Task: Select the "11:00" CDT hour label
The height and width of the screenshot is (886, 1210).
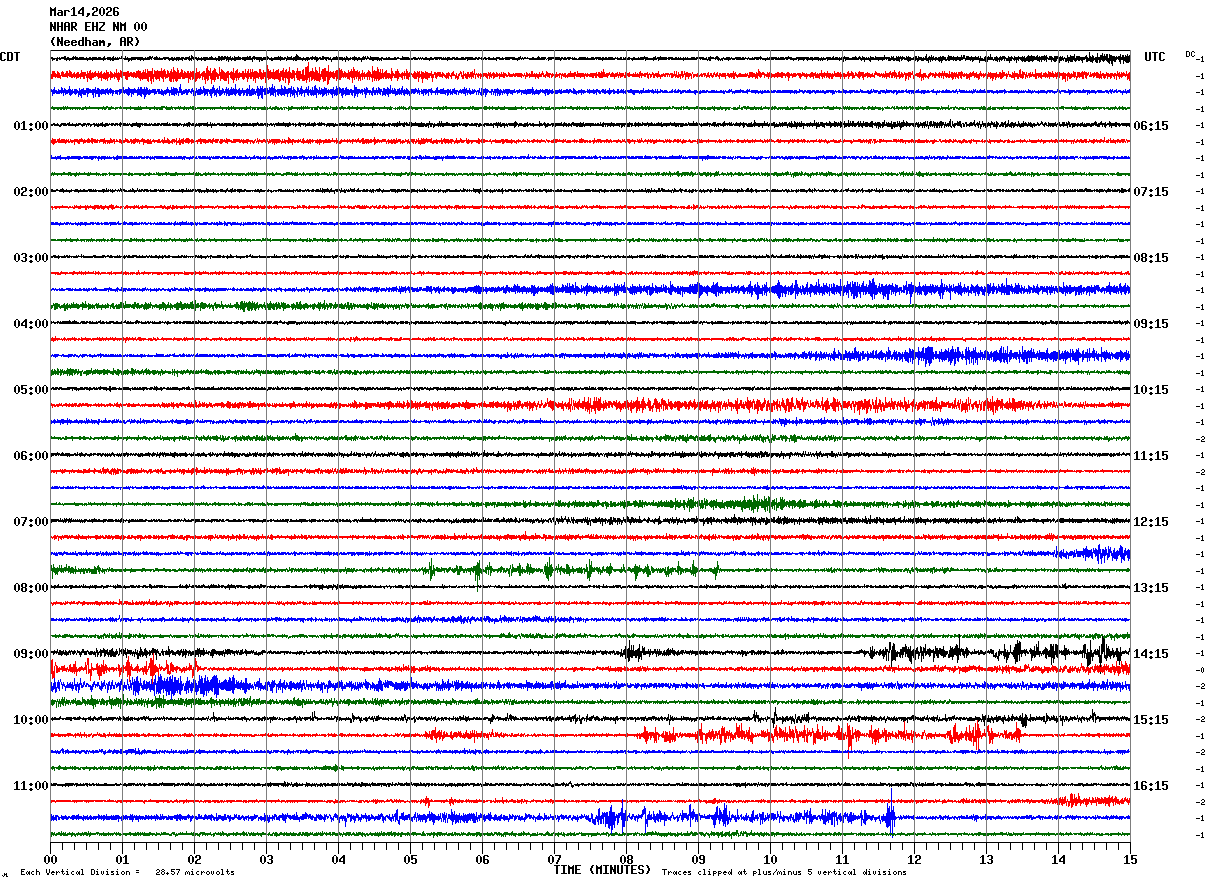Action: pyautogui.click(x=31, y=786)
